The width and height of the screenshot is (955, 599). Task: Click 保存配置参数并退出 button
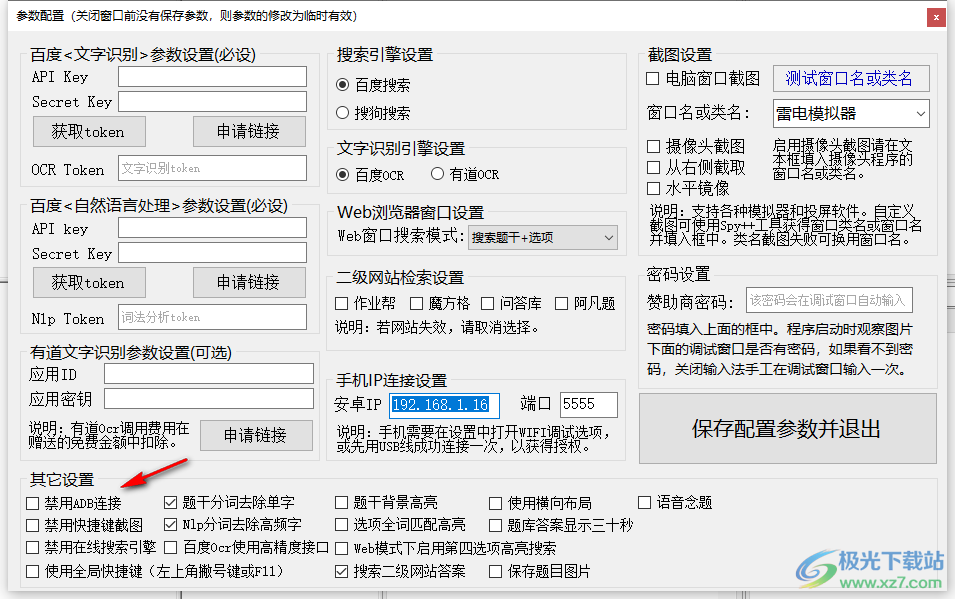[788, 428]
